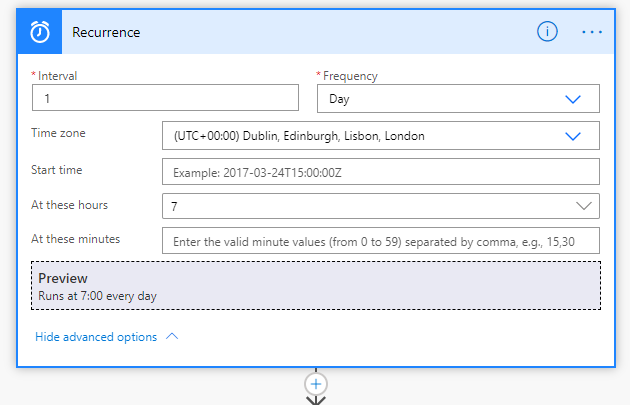Click the Recurrence title in the header

[106, 32]
